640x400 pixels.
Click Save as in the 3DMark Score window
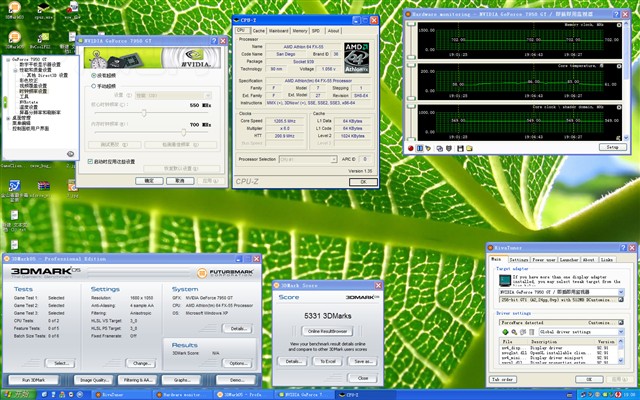[x=362, y=361]
